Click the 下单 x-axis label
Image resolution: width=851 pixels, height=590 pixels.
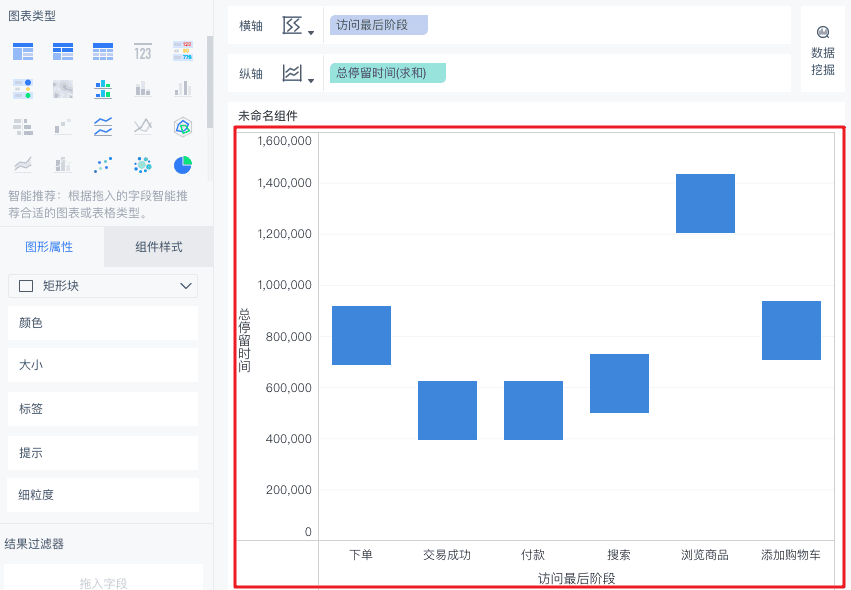(361, 555)
